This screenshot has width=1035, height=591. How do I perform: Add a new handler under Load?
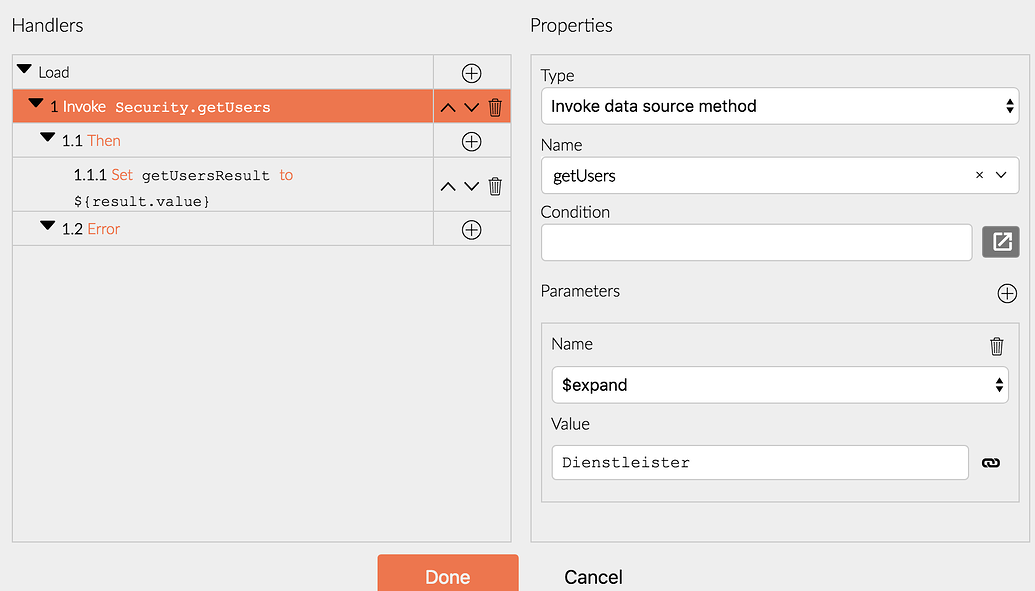471,71
